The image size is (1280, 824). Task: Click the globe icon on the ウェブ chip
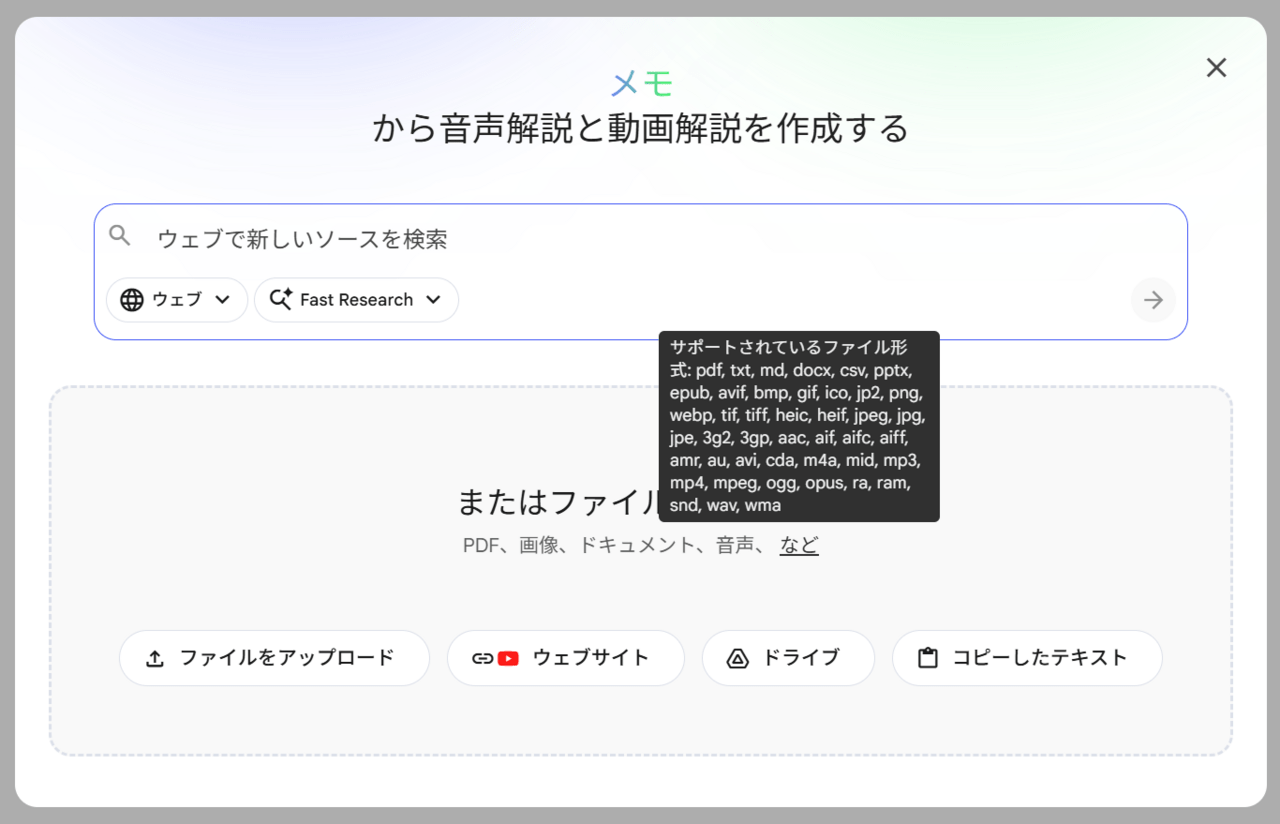tap(132, 300)
